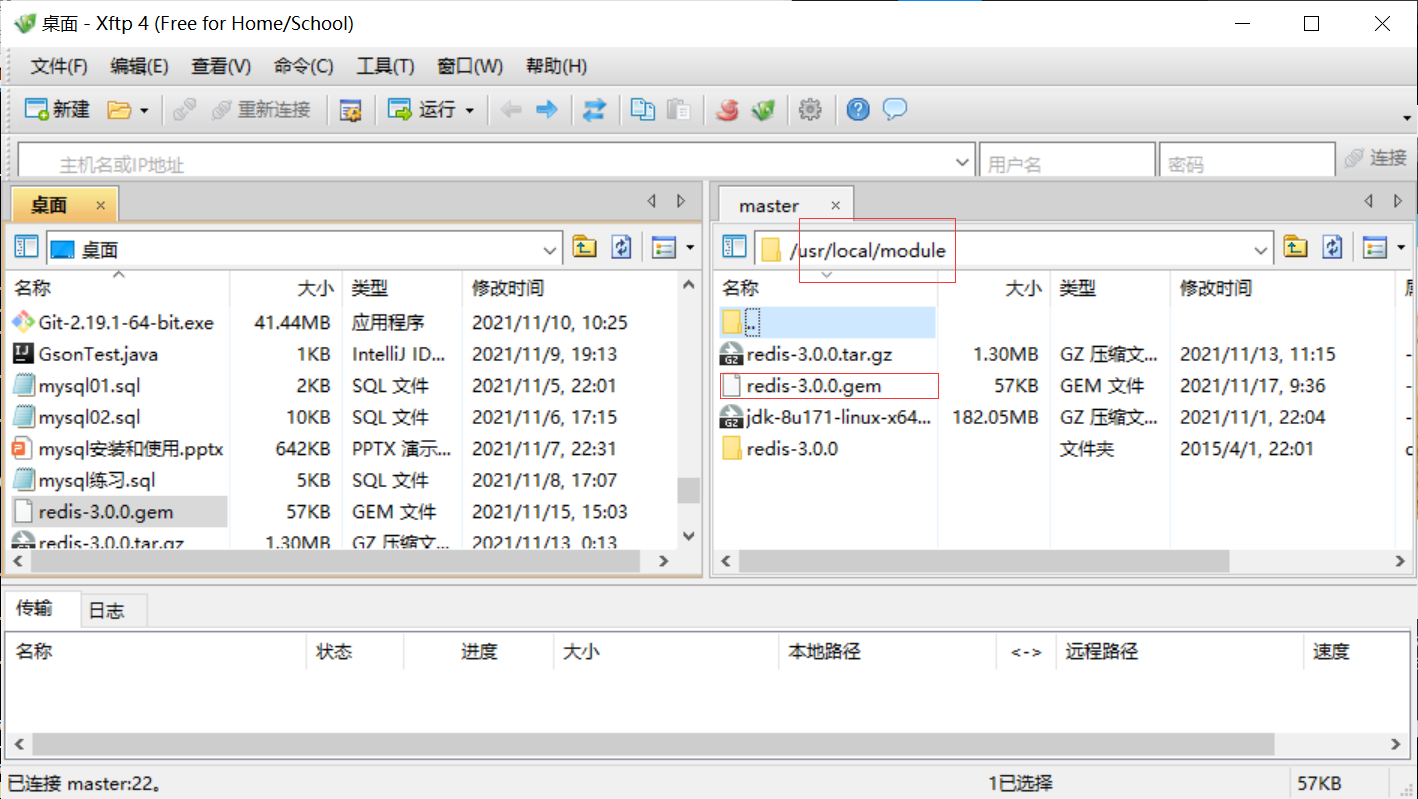Open session properties icon with gear

(350, 110)
